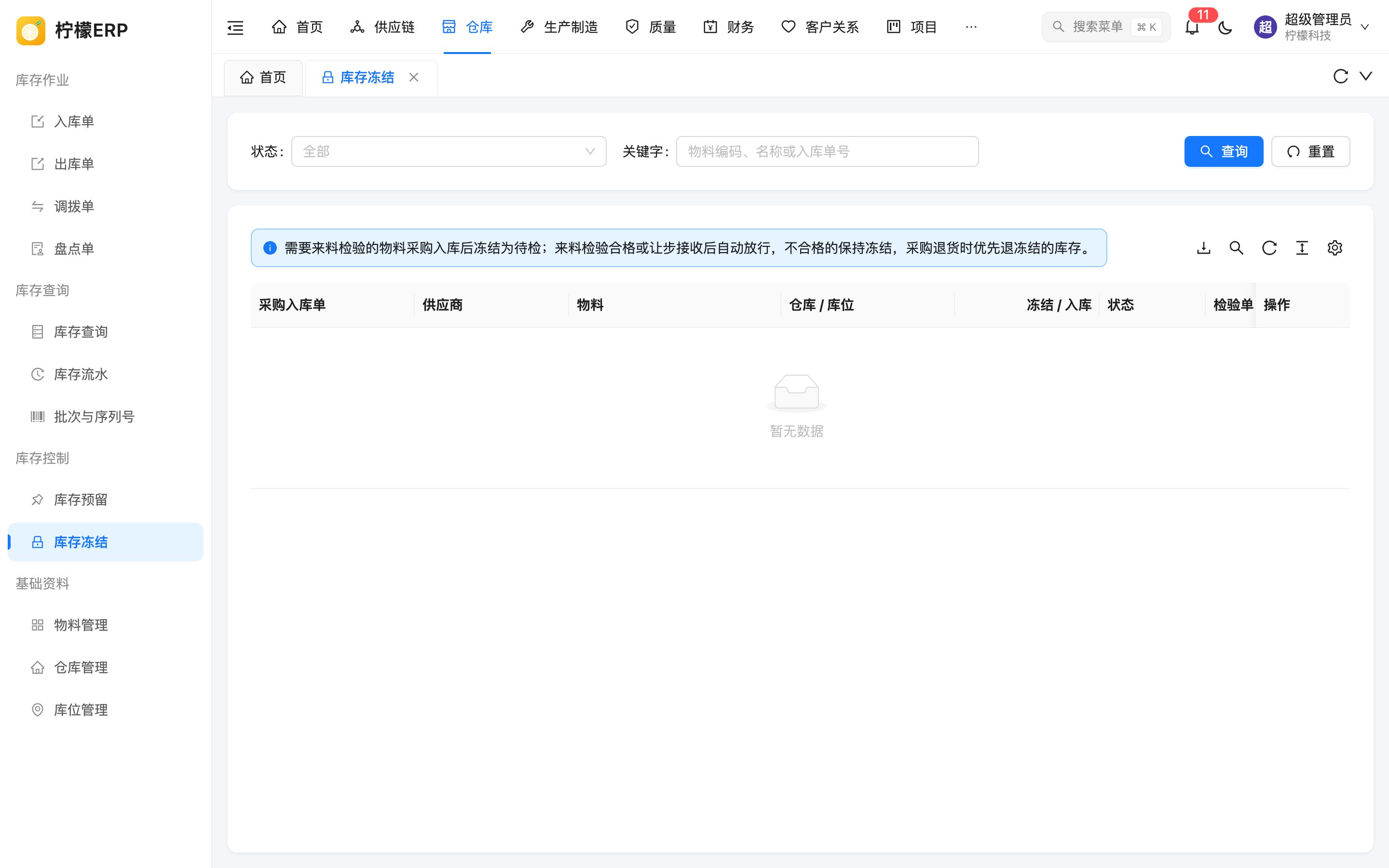Toggle dark mode with the moon icon
Image resolution: width=1389 pixels, height=868 pixels.
pos(1225,27)
